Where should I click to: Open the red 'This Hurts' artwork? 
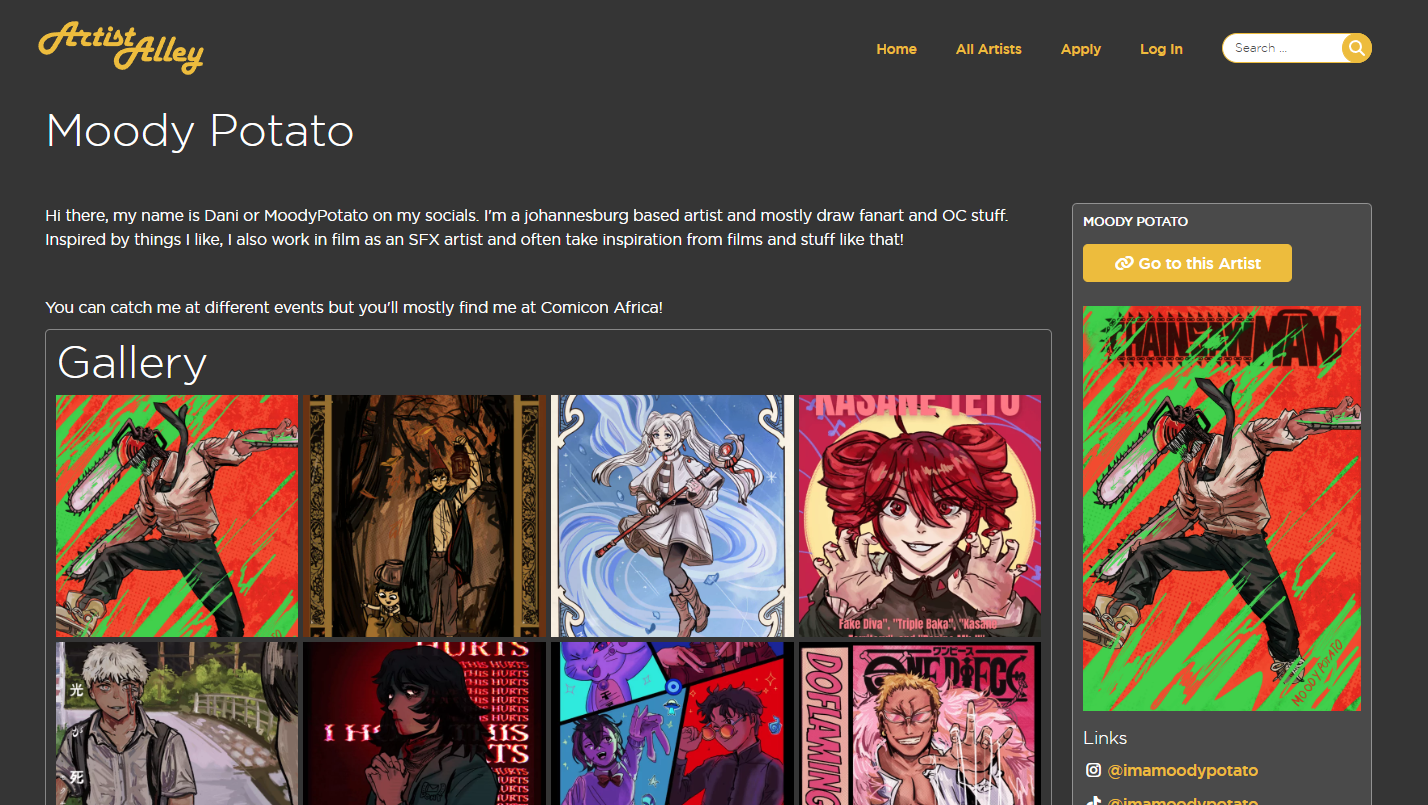click(x=424, y=723)
